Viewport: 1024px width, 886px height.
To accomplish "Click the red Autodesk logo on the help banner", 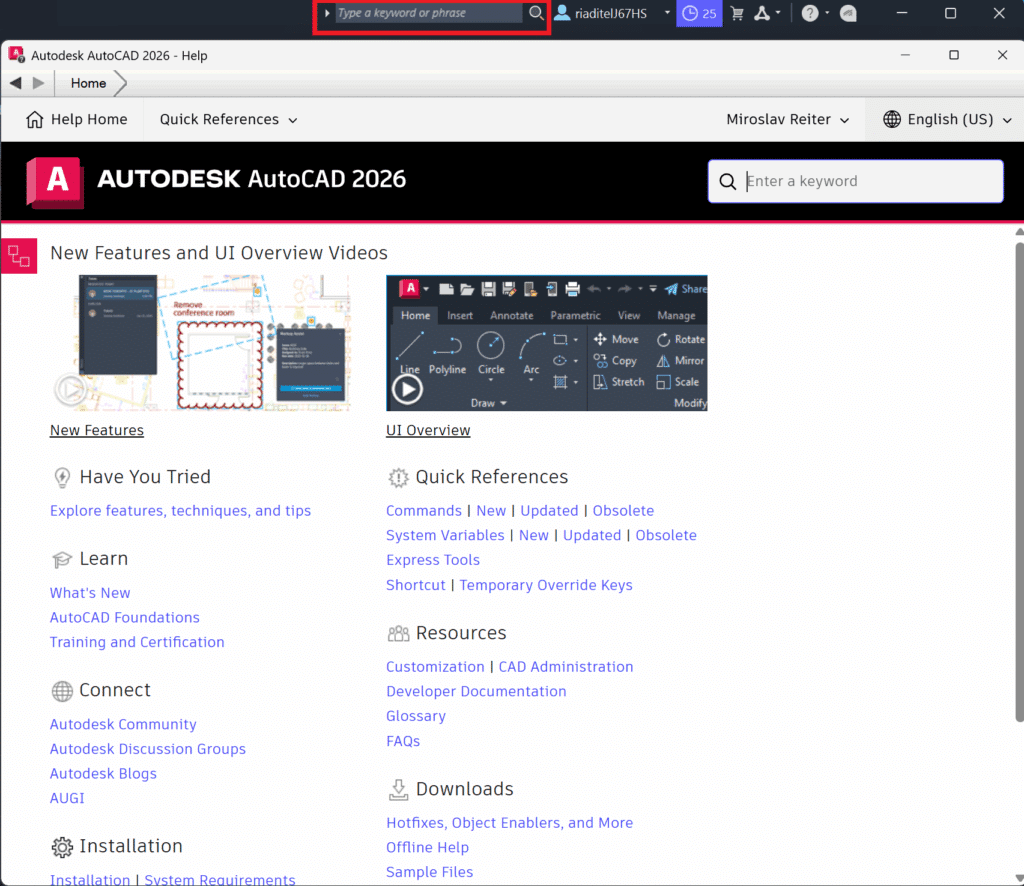I will coord(54,181).
